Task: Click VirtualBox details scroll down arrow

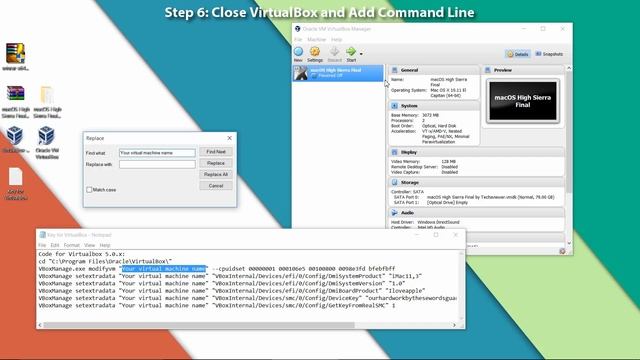Action: click(569, 243)
